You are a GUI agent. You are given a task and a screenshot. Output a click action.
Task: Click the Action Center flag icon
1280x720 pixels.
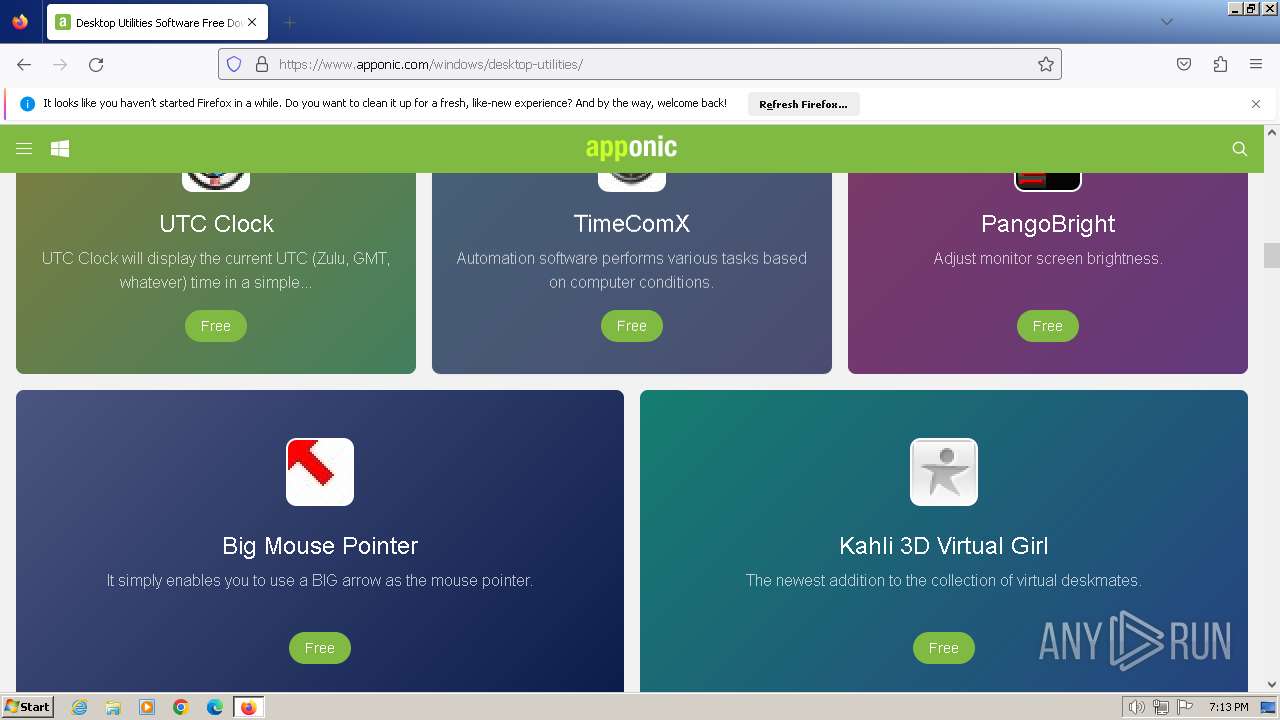click(x=1185, y=707)
